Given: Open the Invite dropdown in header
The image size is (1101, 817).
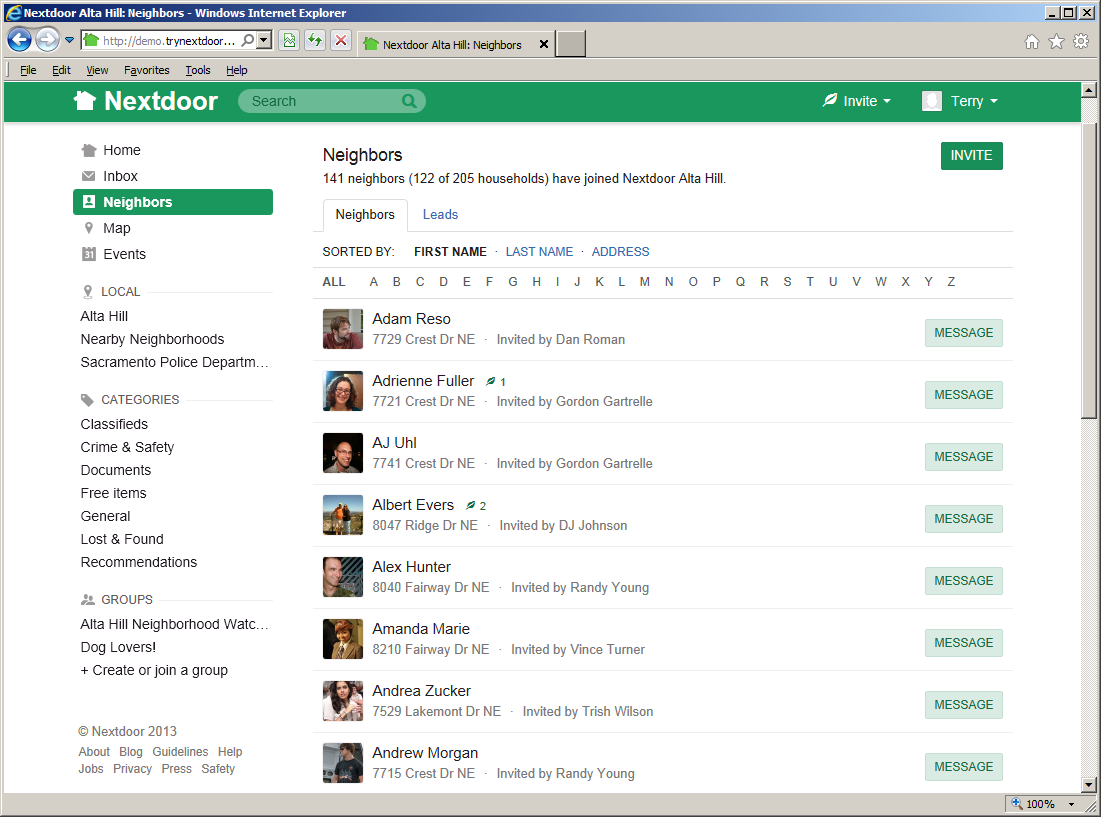Looking at the screenshot, I should point(857,101).
